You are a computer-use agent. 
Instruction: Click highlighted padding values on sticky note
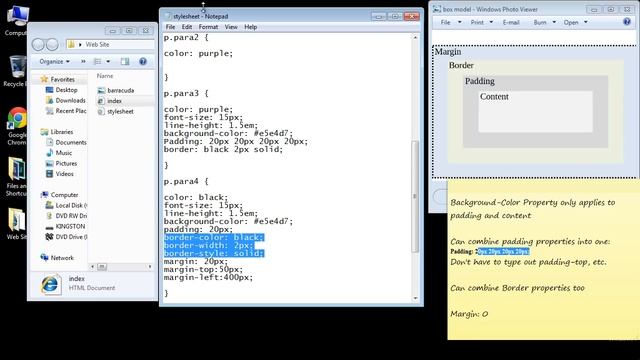503,251
